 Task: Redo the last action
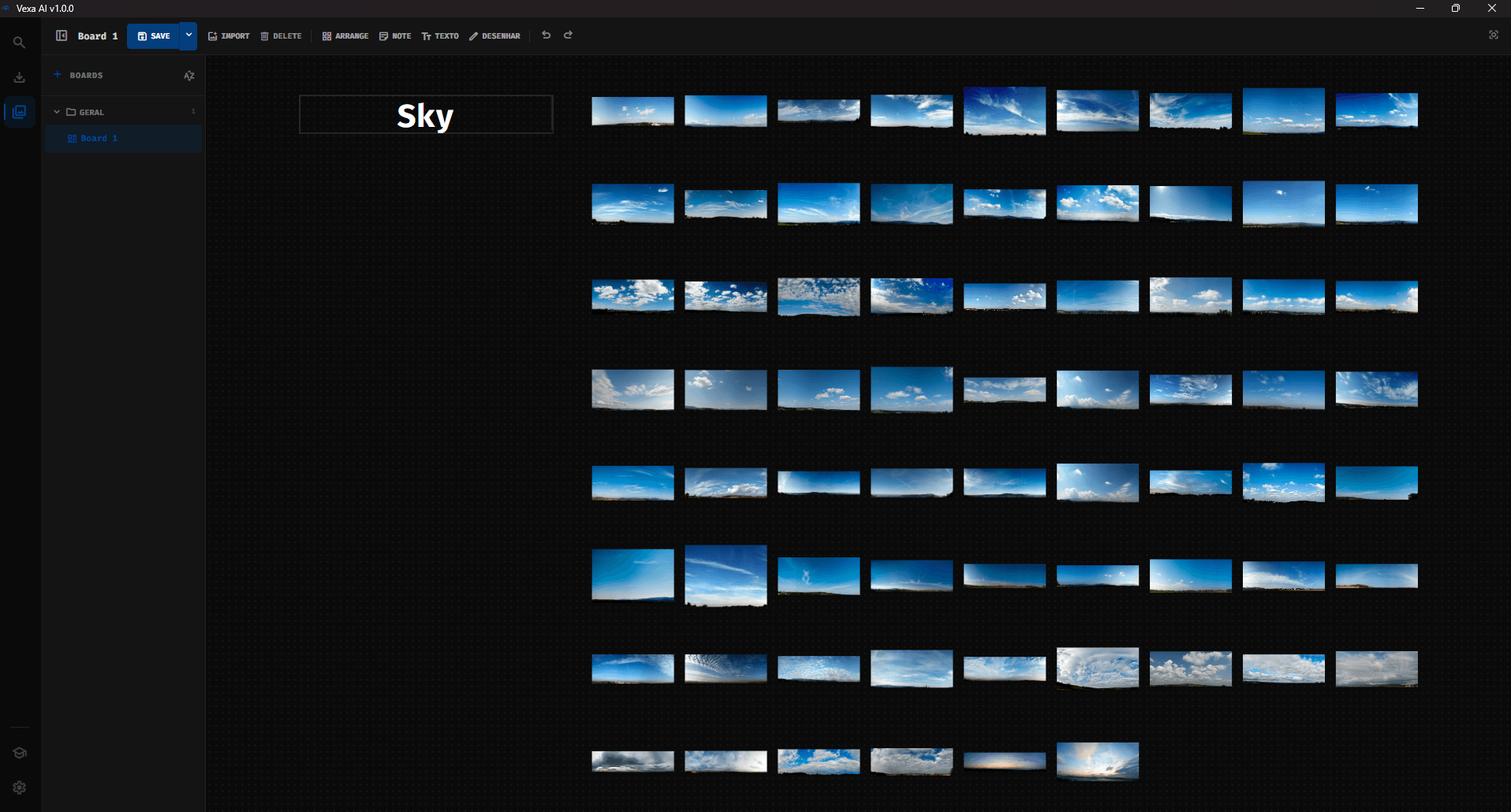(568, 35)
